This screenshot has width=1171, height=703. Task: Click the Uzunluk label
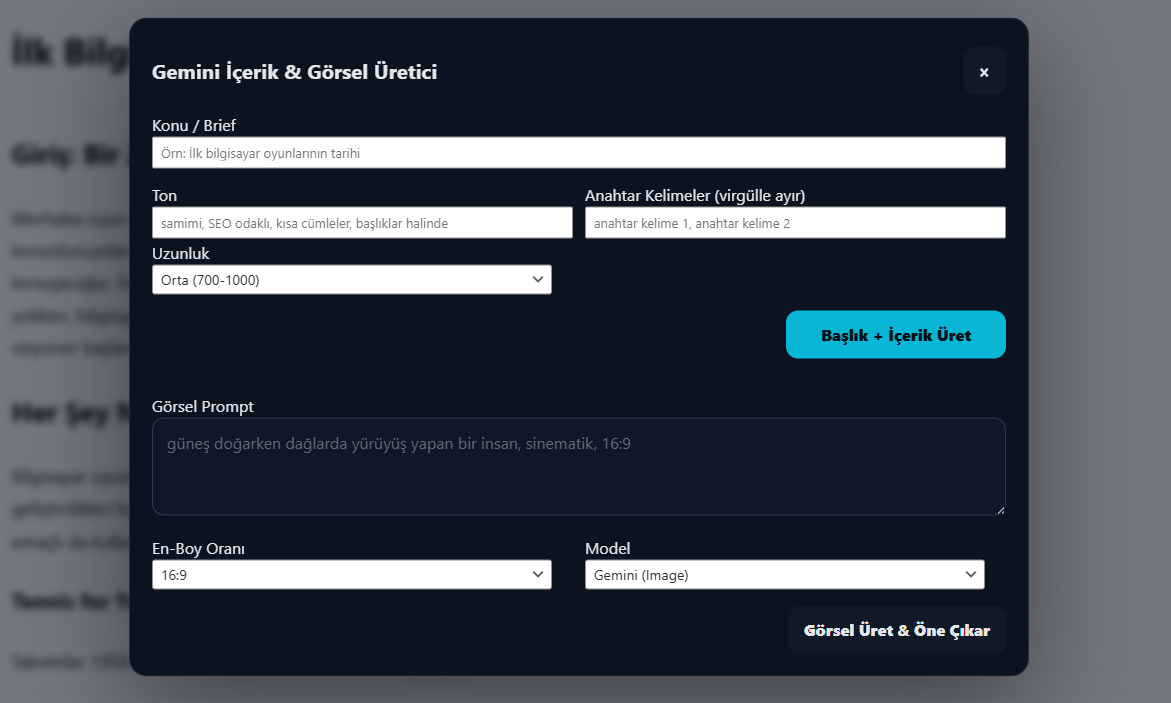(181, 253)
